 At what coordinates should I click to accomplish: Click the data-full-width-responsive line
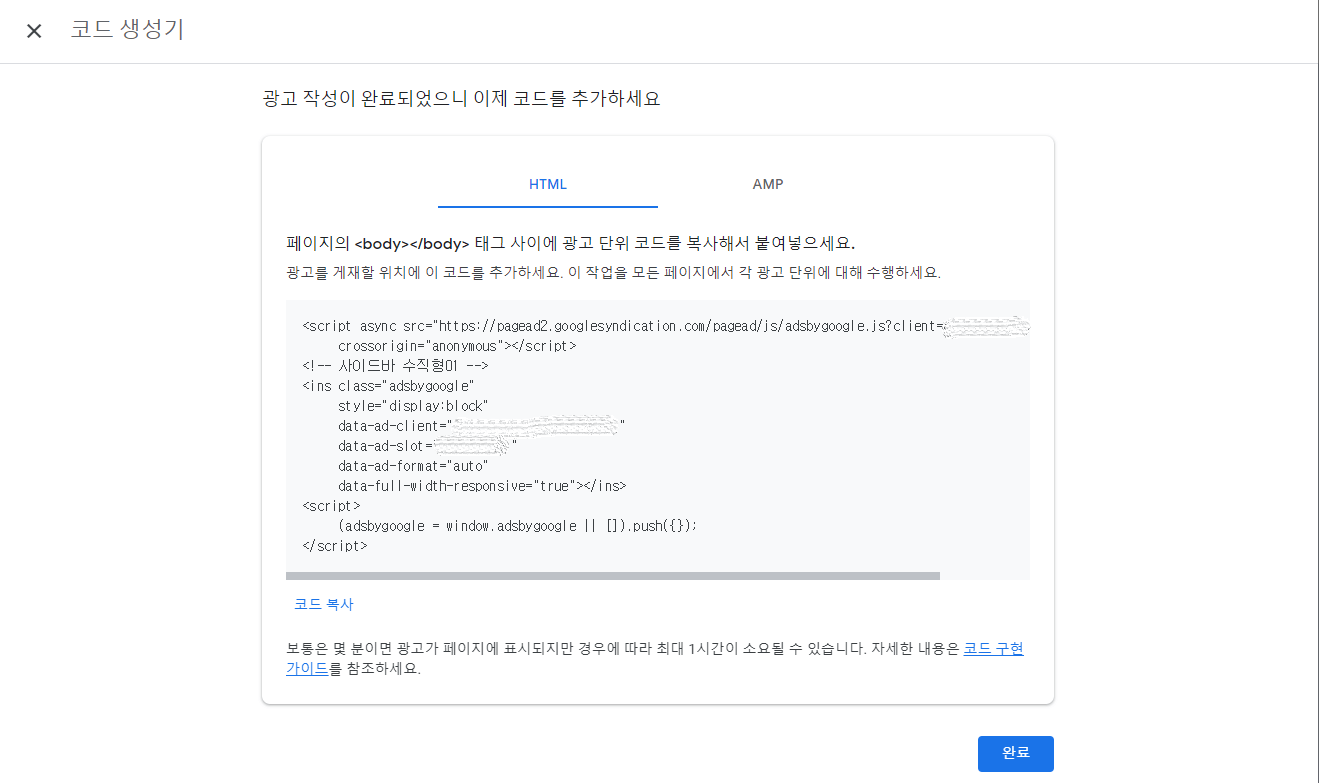click(x=480, y=485)
